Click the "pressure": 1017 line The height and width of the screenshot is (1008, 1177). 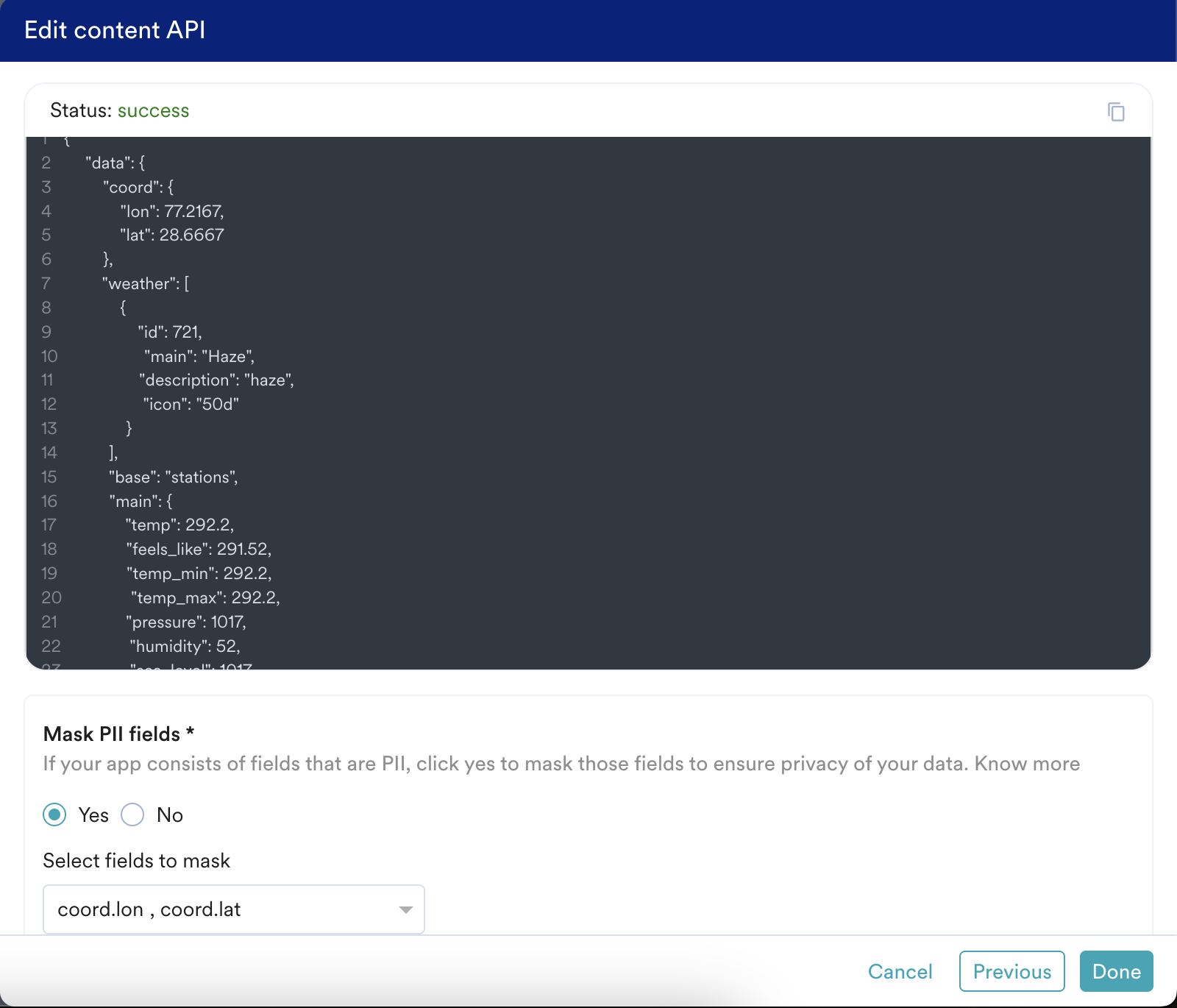186,622
